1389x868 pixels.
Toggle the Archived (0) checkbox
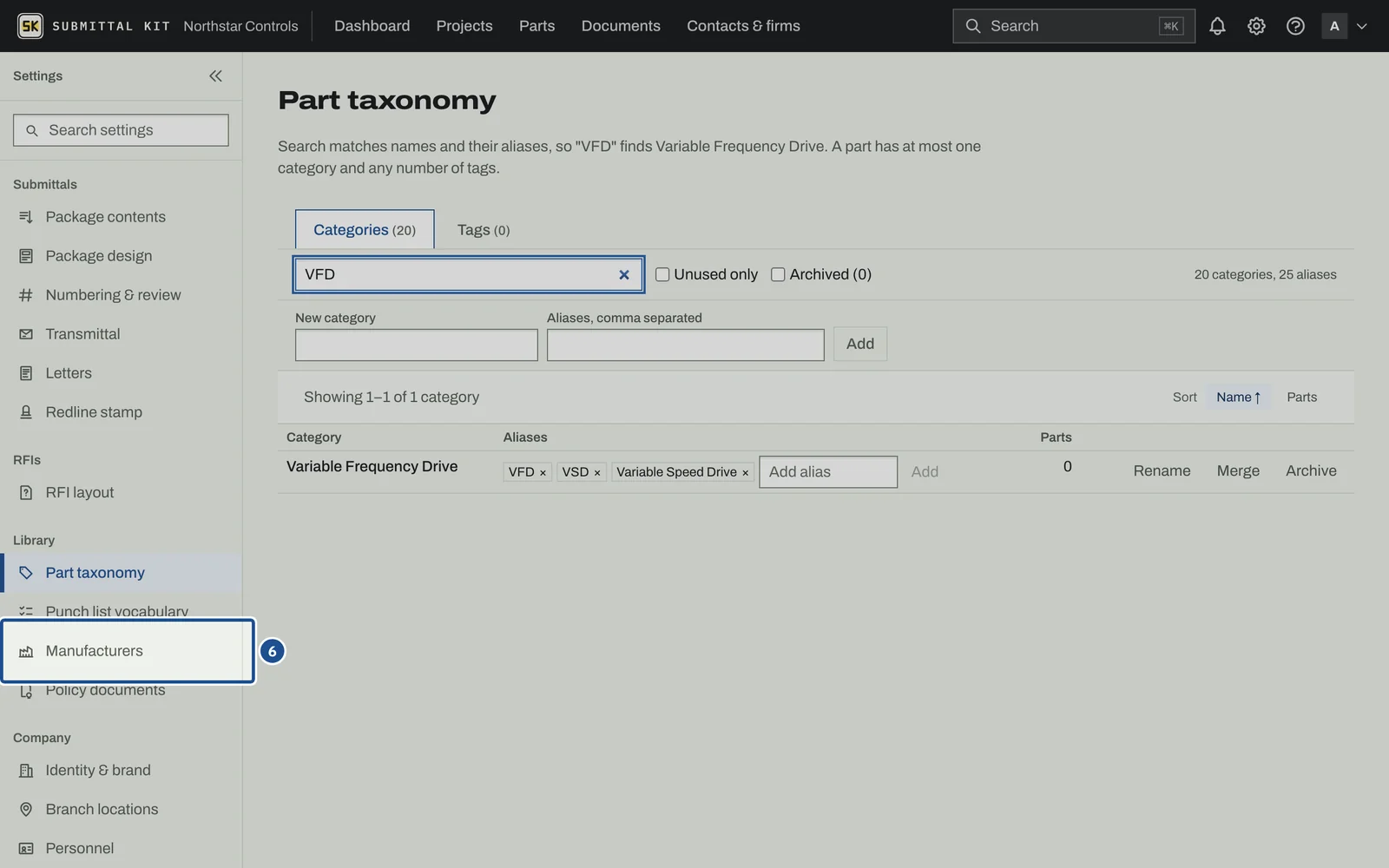[778, 274]
